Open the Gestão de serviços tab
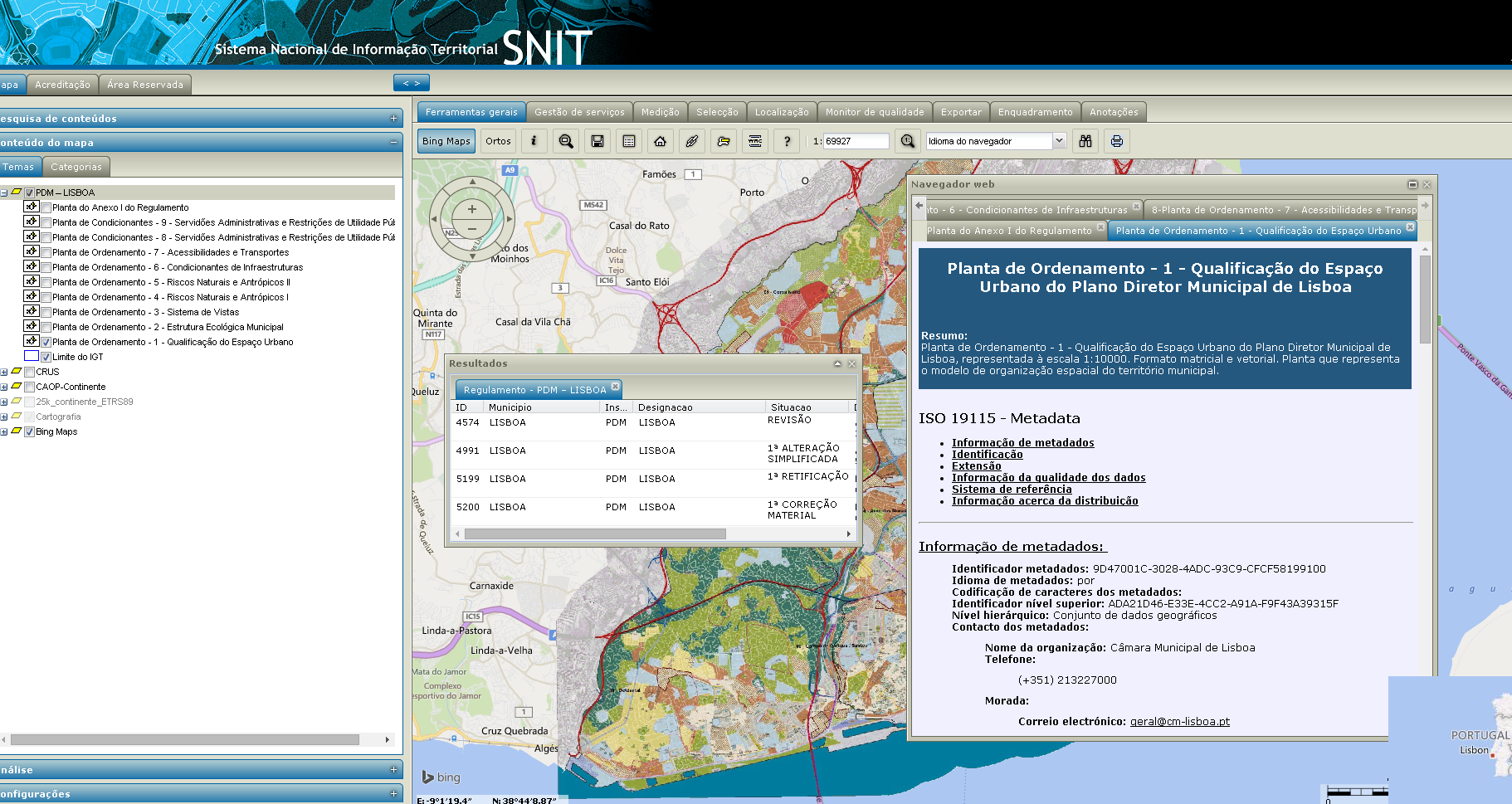Image resolution: width=1512 pixels, height=804 pixels. tap(579, 112)
